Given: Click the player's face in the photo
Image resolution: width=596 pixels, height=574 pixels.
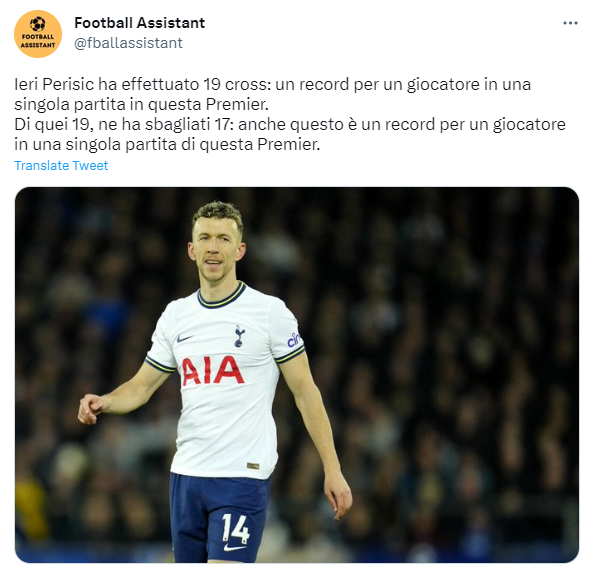Looking at the screenshot, I should 216,253.
